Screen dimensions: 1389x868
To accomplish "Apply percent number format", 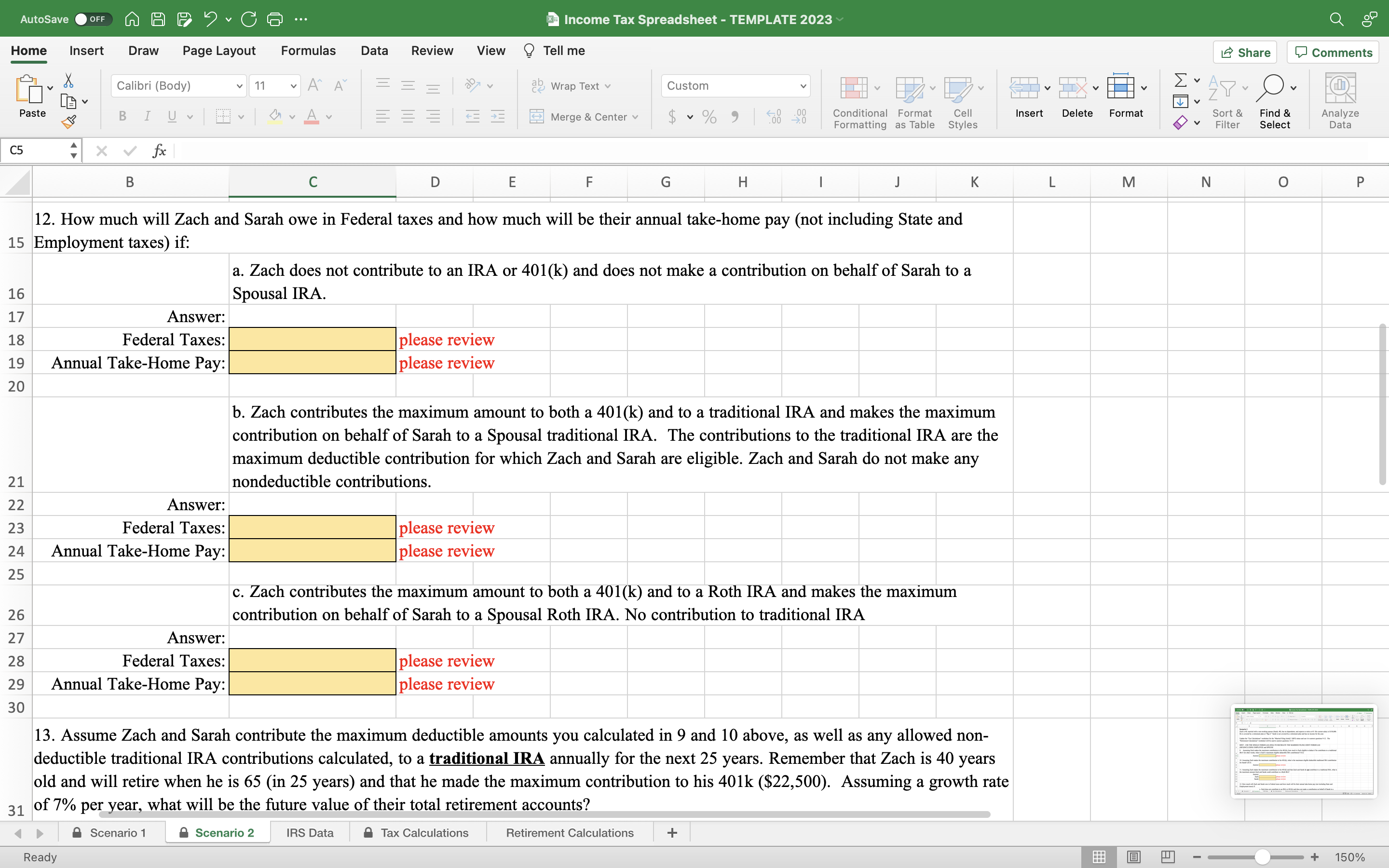I will [708, 117].
